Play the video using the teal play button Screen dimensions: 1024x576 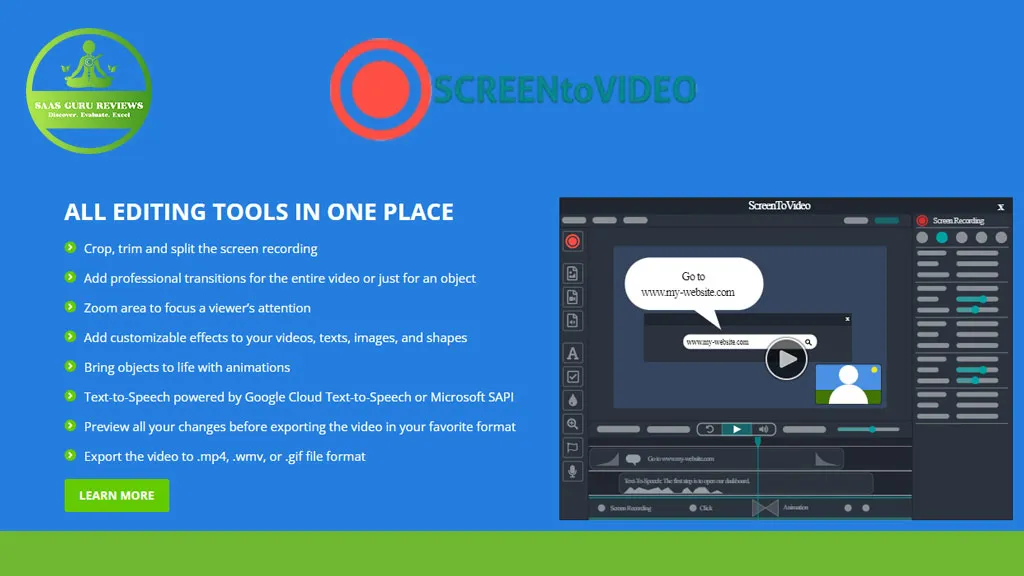click(x=737, y=429)
